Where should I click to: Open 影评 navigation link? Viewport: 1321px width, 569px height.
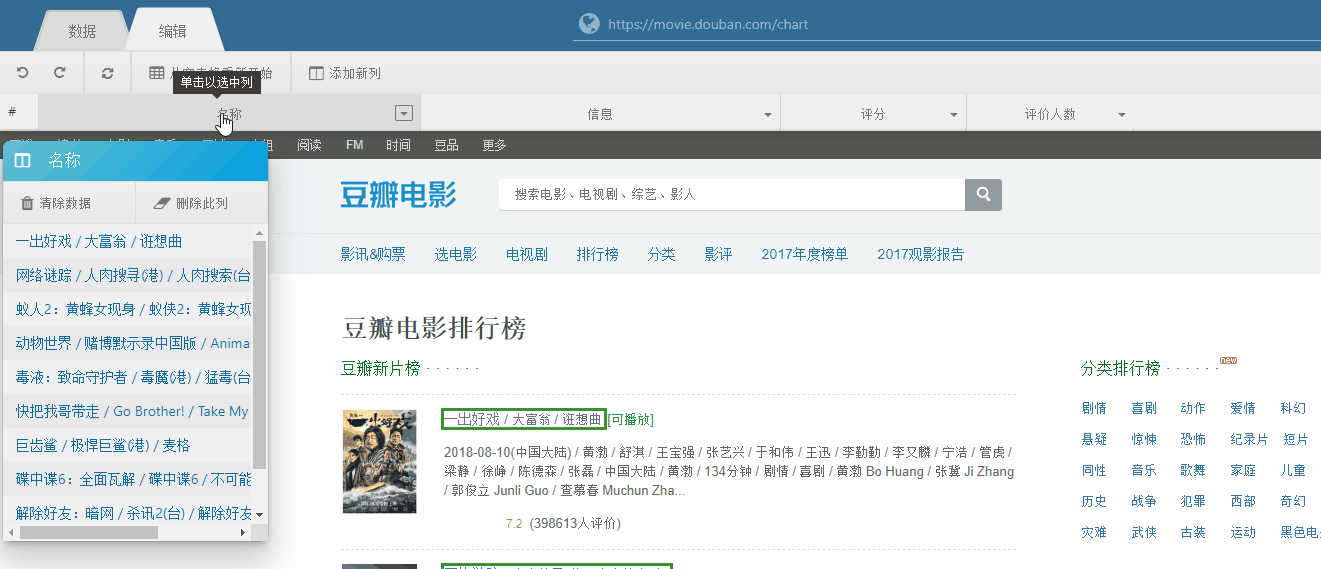[x=718, y=254]
